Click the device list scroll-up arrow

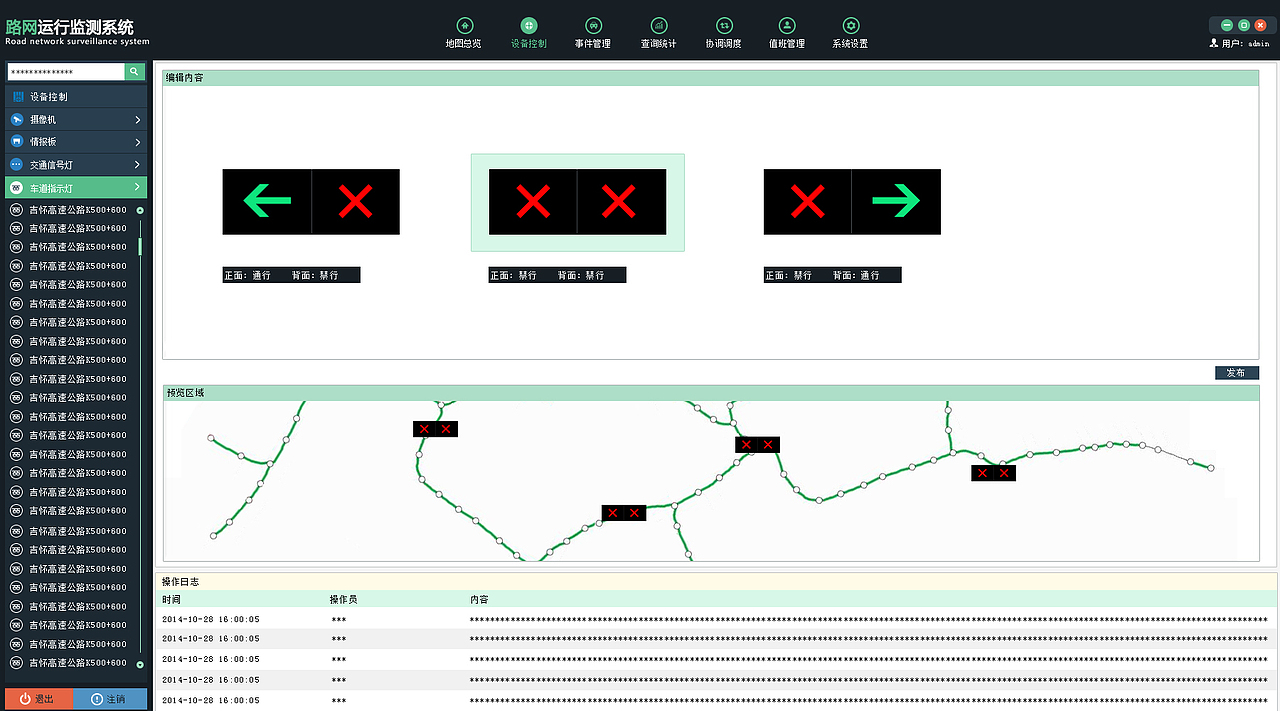click(x=140, y=210)
